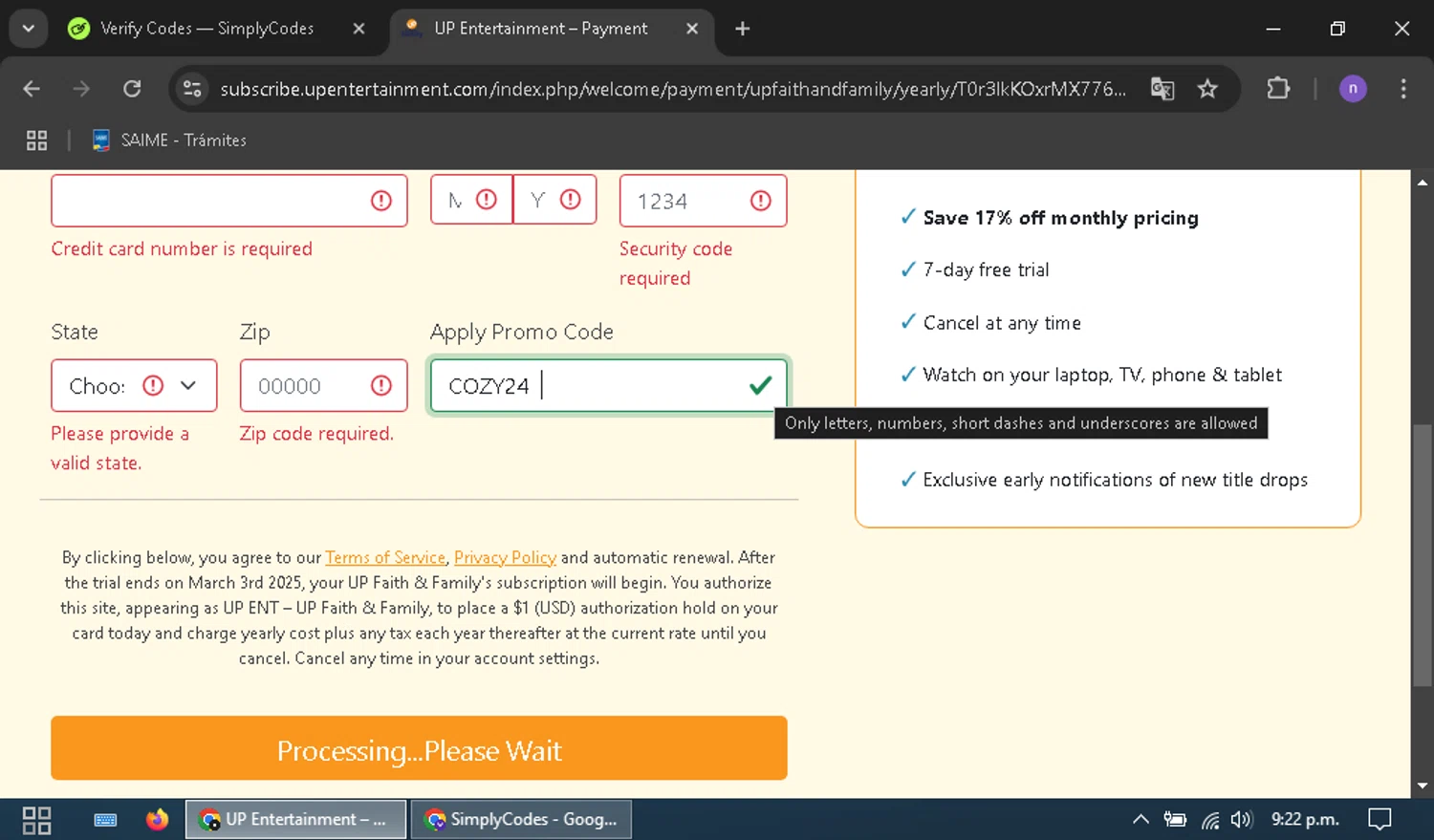Click the expiration month field
Screen dimensions: 1434x840
pyautogui.click(x=471, y=201)
